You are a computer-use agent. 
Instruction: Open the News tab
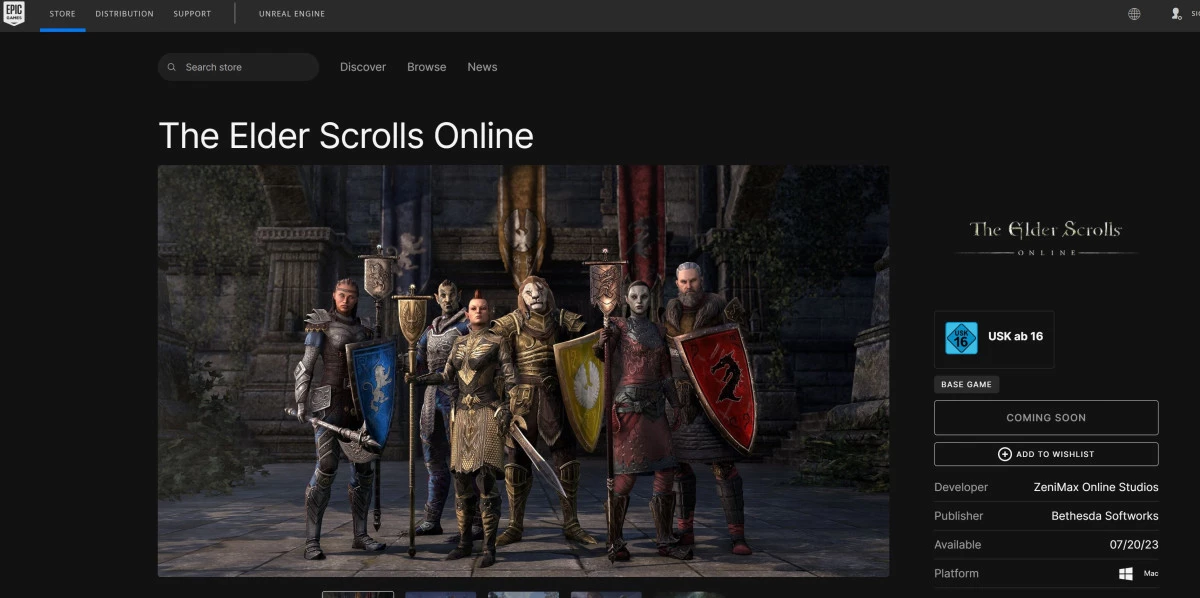point(482,67)
